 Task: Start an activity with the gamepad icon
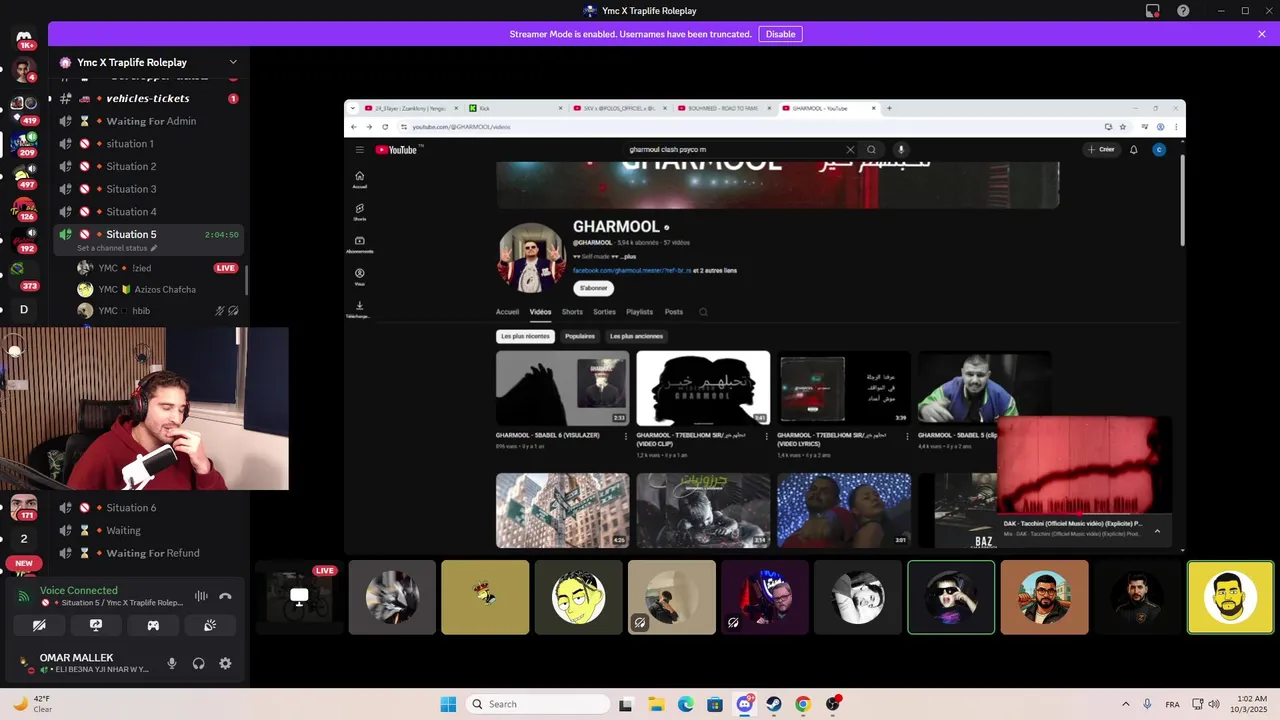pos(153,625)
